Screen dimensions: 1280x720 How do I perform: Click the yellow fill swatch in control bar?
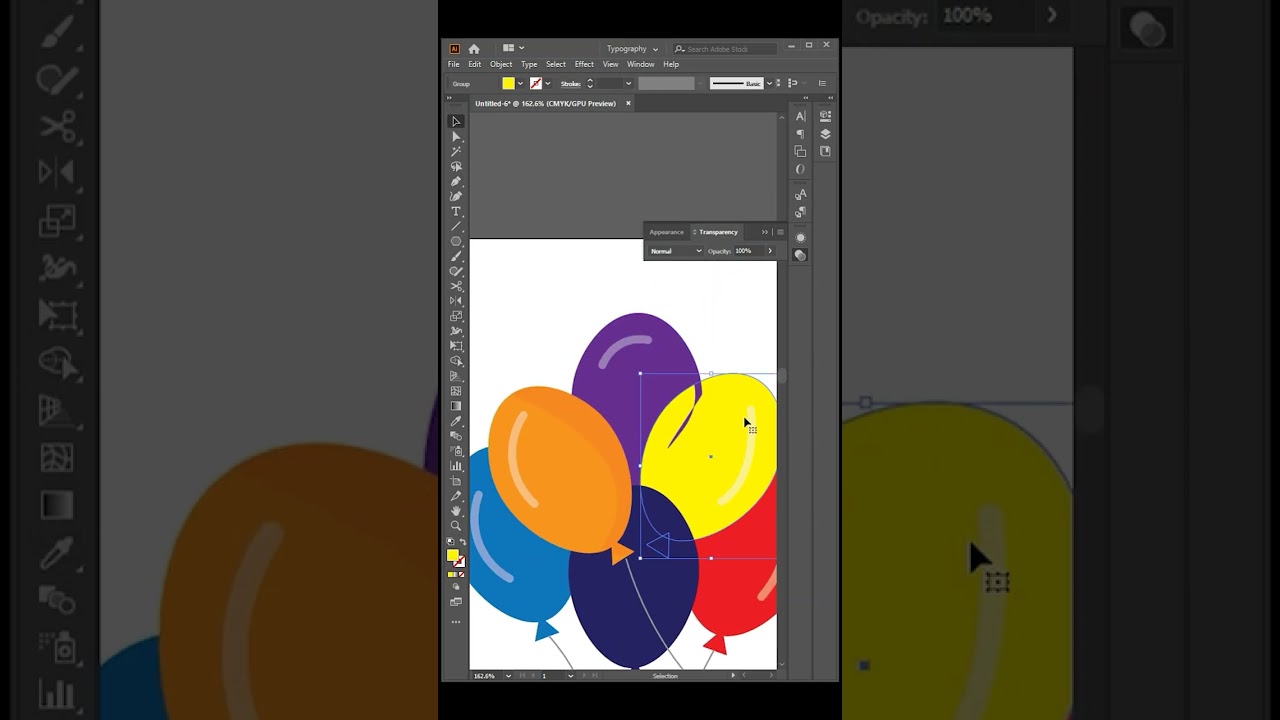click(x=508, y=84)
